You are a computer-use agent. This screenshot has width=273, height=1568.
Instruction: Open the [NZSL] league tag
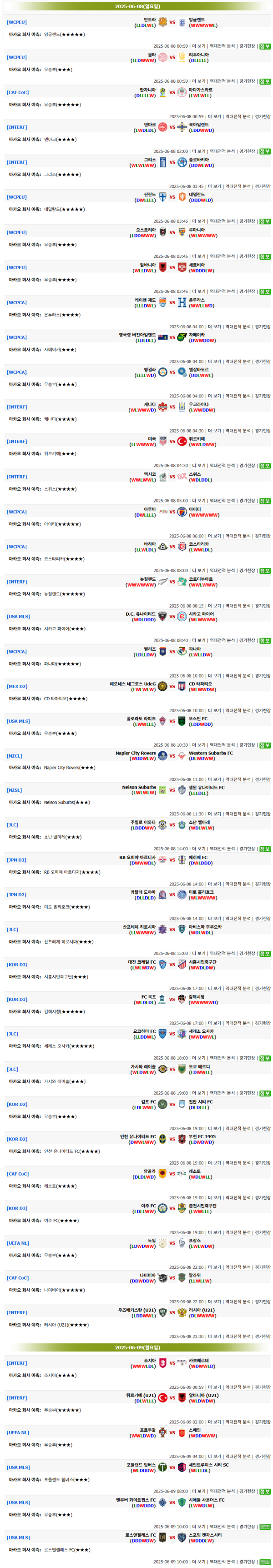tap(14, 790)
